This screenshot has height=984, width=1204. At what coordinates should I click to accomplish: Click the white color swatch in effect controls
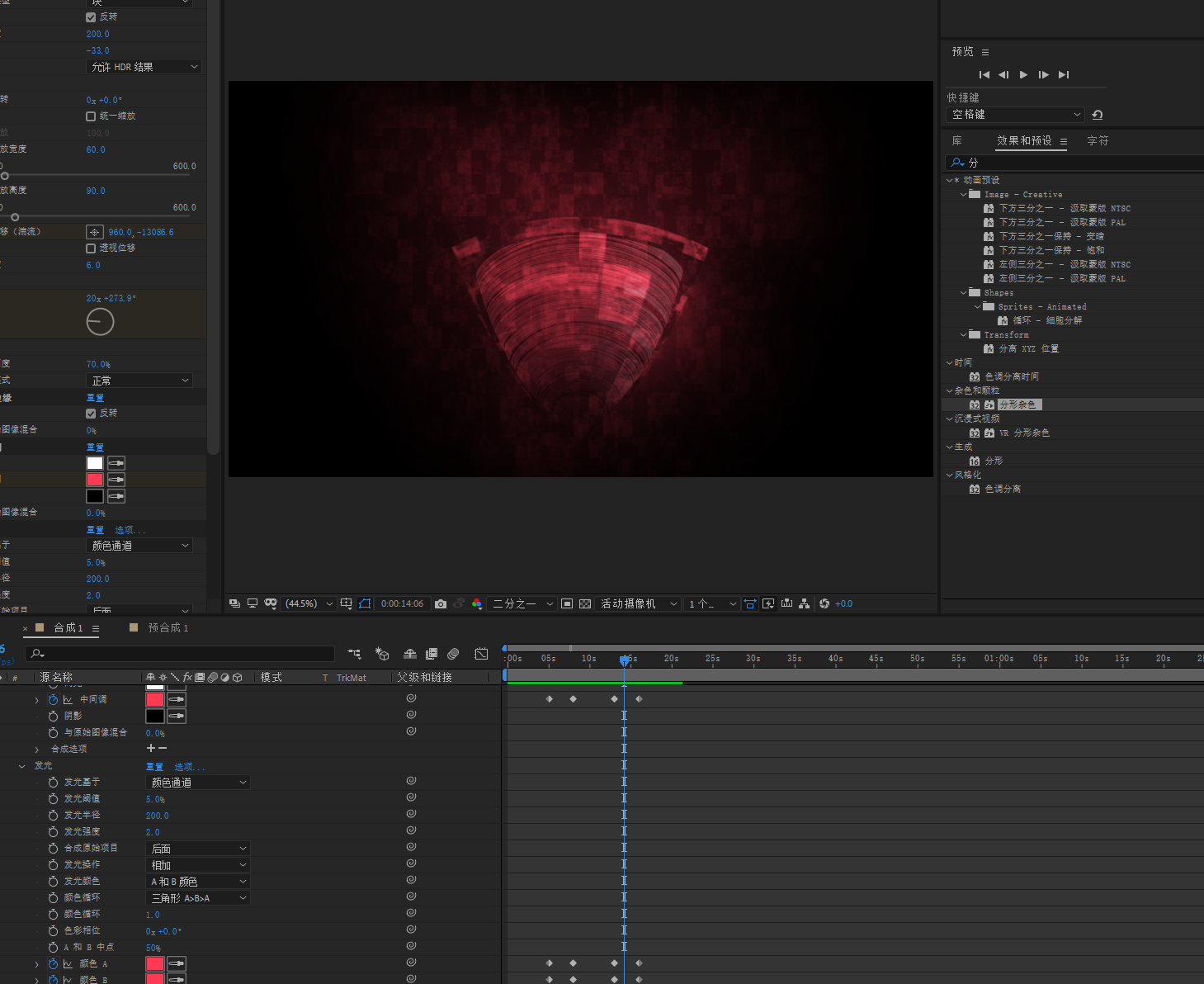[x=95, y=463]
